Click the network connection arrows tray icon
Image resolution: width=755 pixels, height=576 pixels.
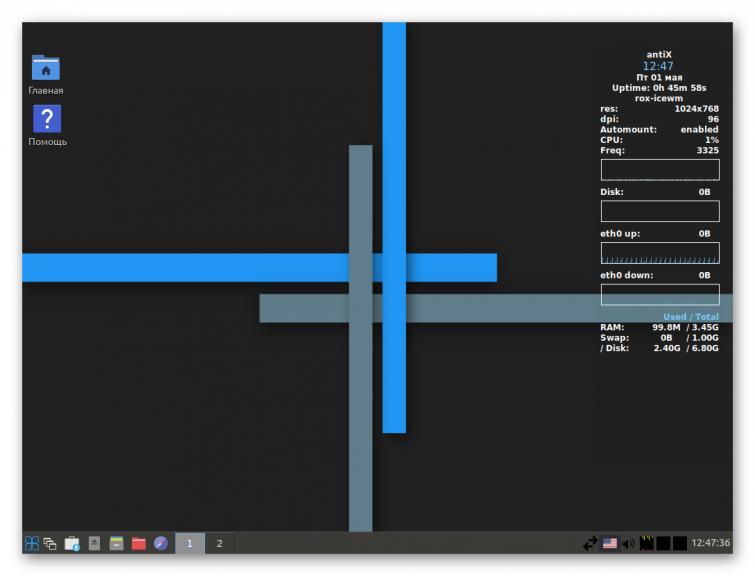(x=590, y=543)
